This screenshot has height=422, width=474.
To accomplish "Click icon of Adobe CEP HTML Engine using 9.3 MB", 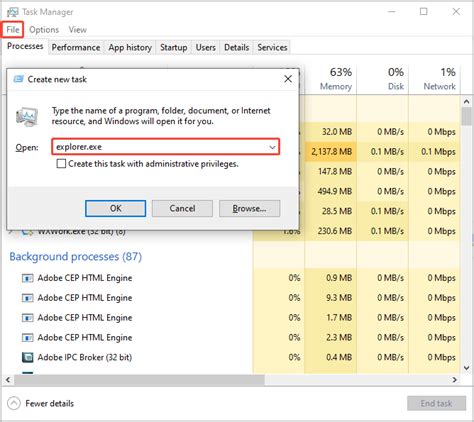I will 27,298.
